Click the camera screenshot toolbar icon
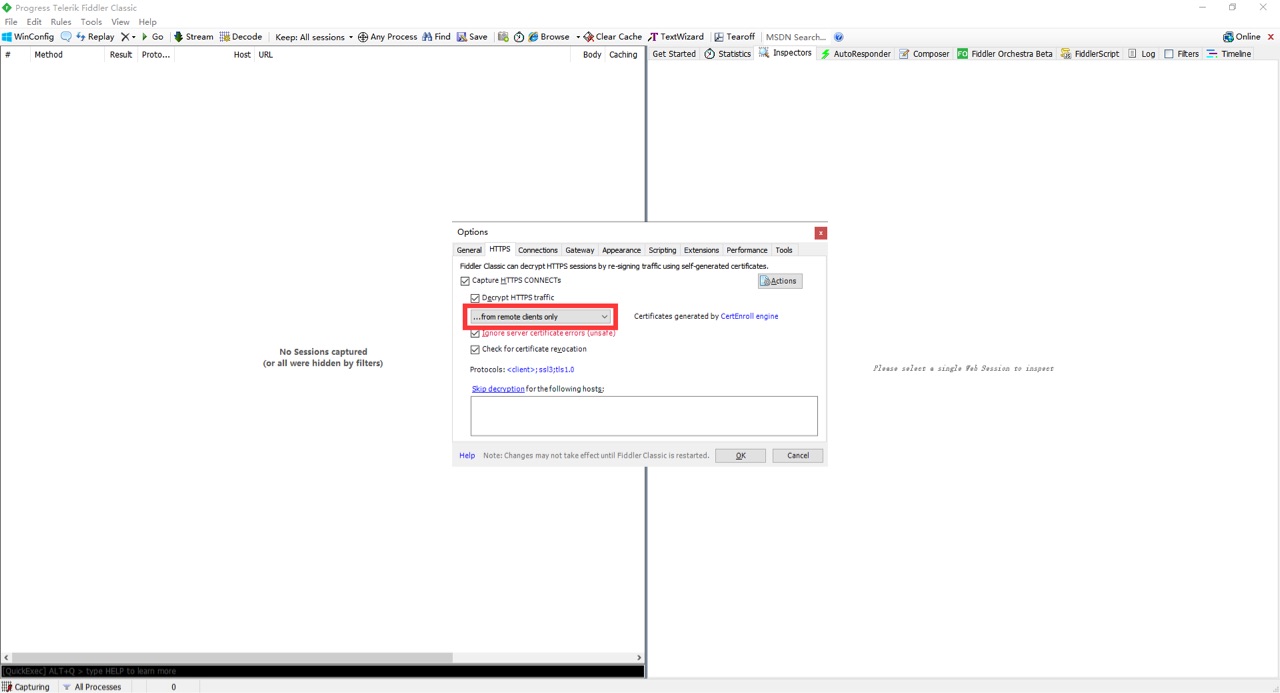Viewport: 1280px width, 693px height. [503, 37]
